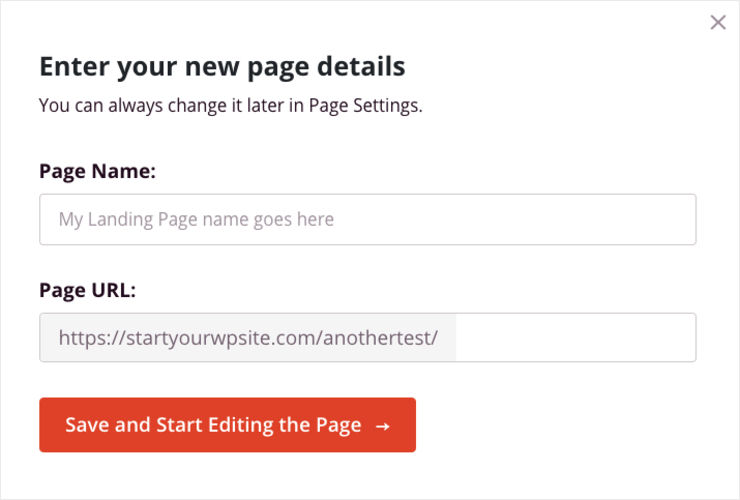Screen dimensions: 740x500
Task: Click the word 'Save' on the red button
Action: coord(87,425)
